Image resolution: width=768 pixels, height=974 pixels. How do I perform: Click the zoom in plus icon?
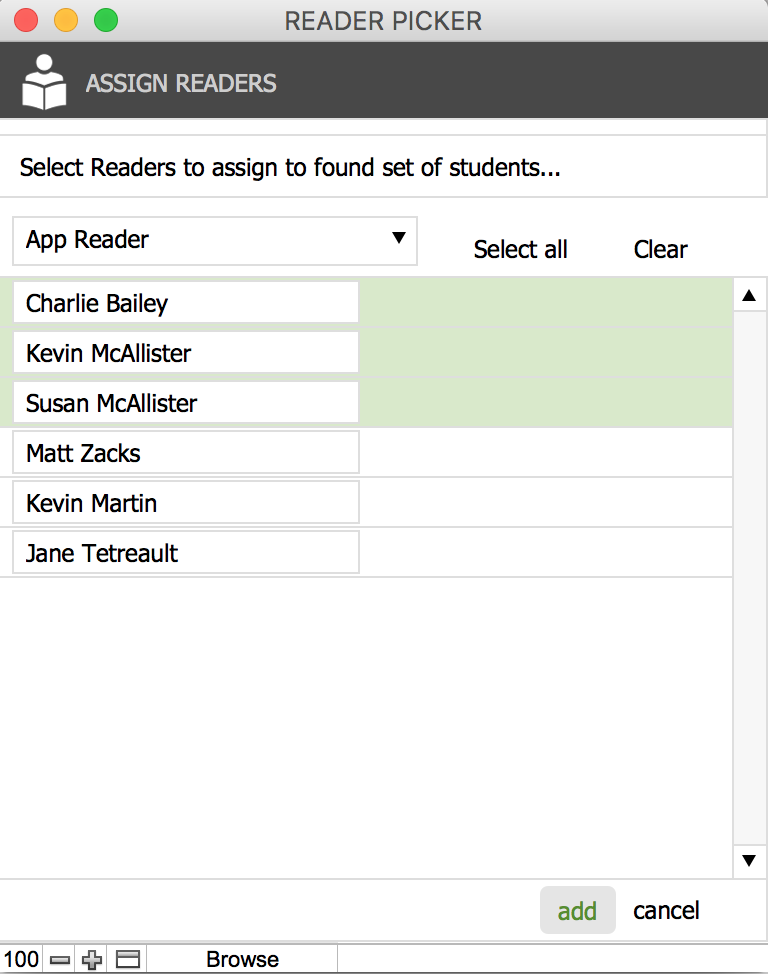pyautogui.click(x=92, y=960)
